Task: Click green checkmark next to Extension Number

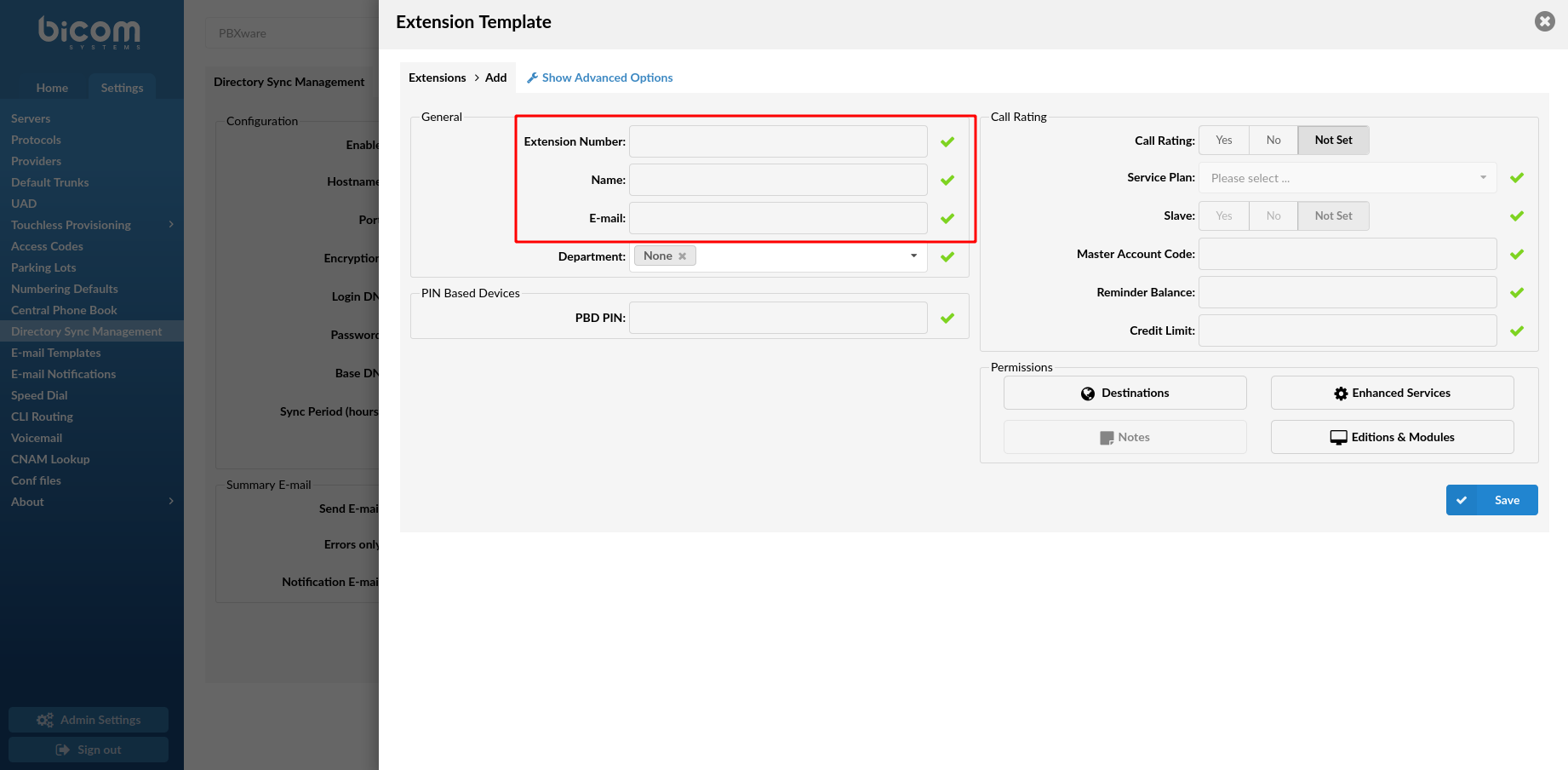Action: [947, 142]
